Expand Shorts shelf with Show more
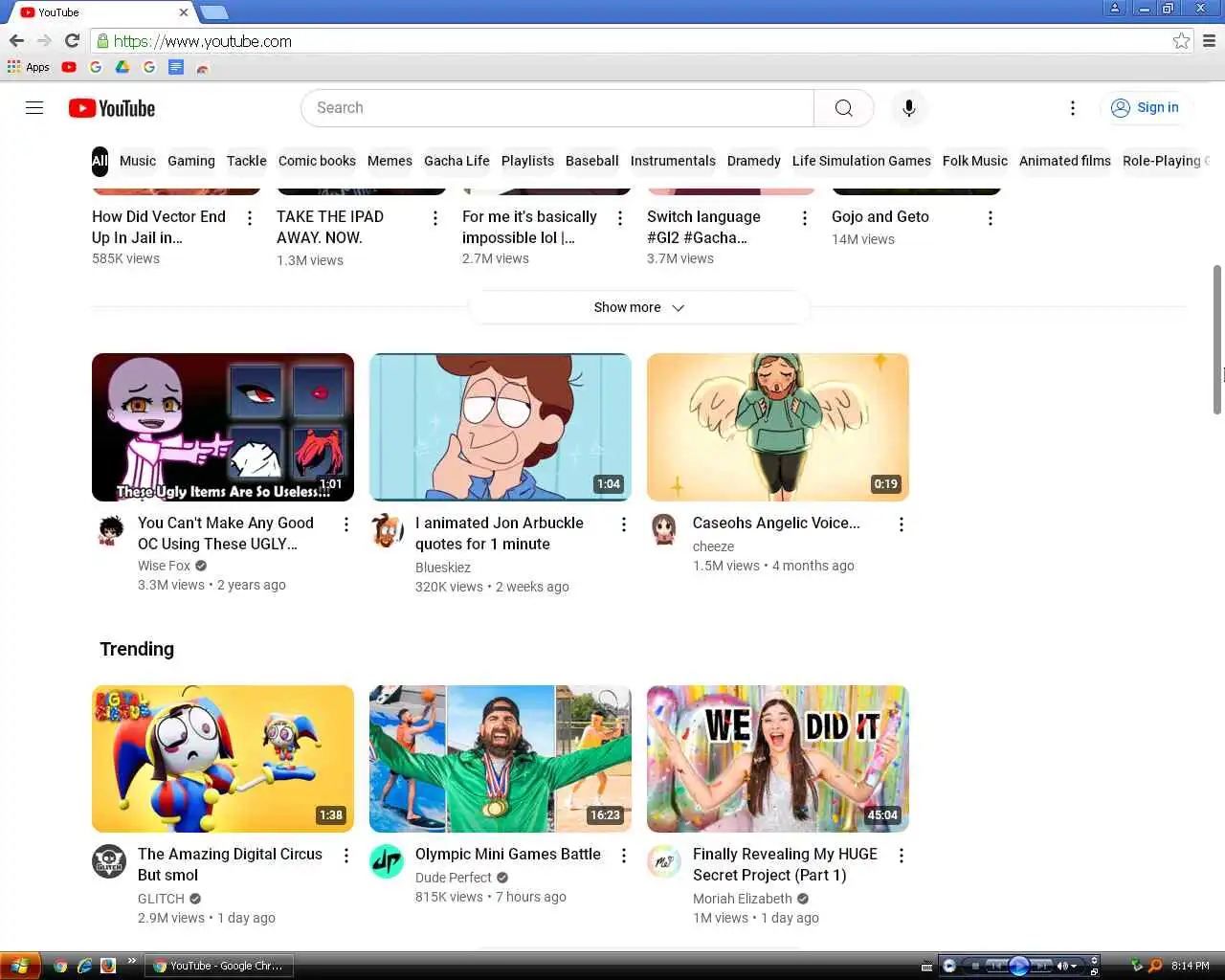Image resolution: width=1225 pixels, height=980 pixels. click(x=638, y=307)
